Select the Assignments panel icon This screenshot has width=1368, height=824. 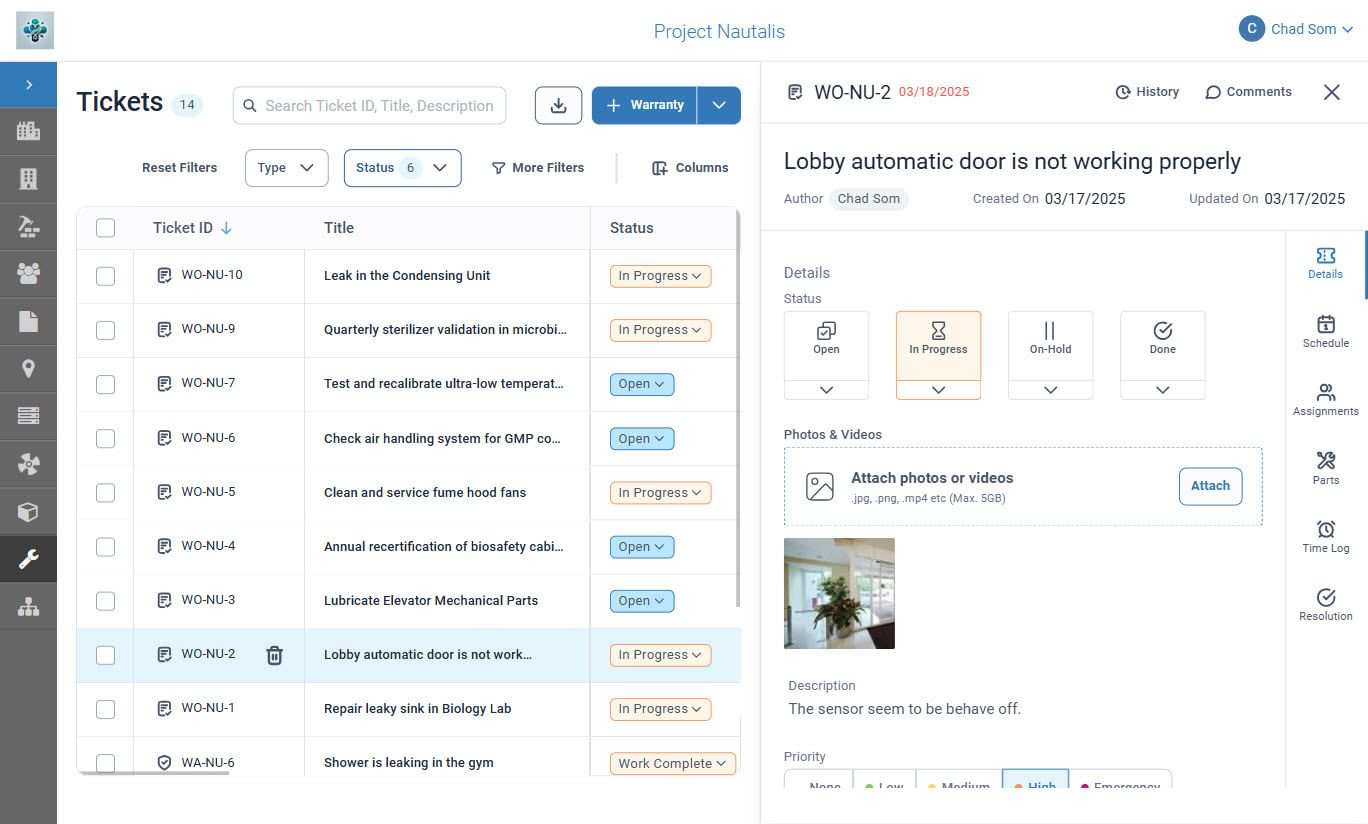pos(1325,398)
